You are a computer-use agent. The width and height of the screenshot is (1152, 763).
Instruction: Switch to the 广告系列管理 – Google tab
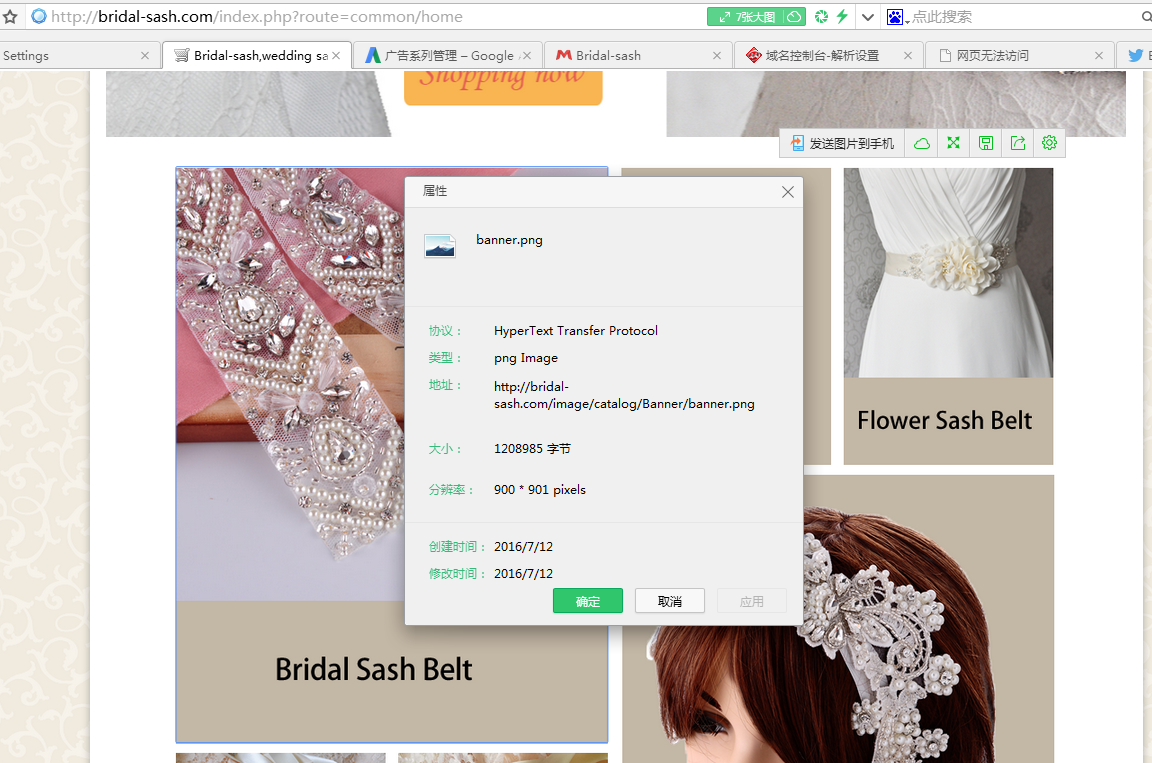pyautogui.click(x=447, y=56)
